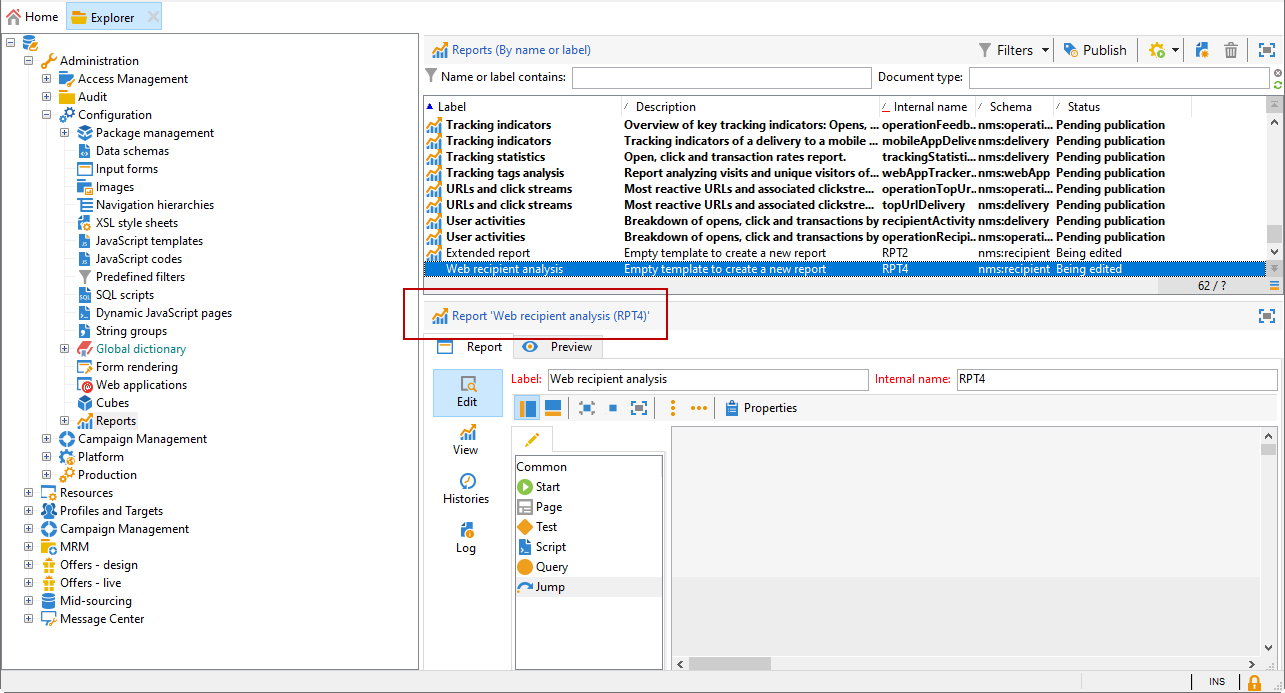Click into the report Internal name field
Screen dimensions: 1285x693
point(1116,380)
